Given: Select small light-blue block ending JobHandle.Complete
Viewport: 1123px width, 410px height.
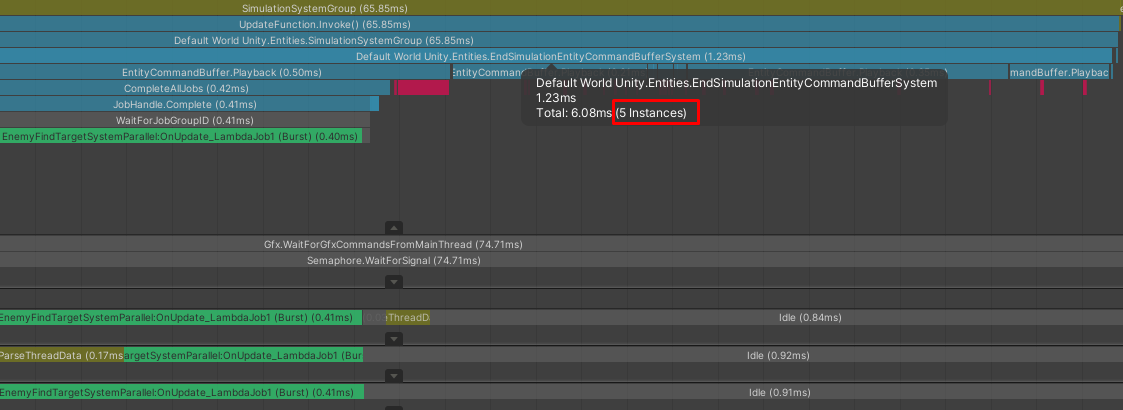Looking at the screenshot, I should pos(375,104).
